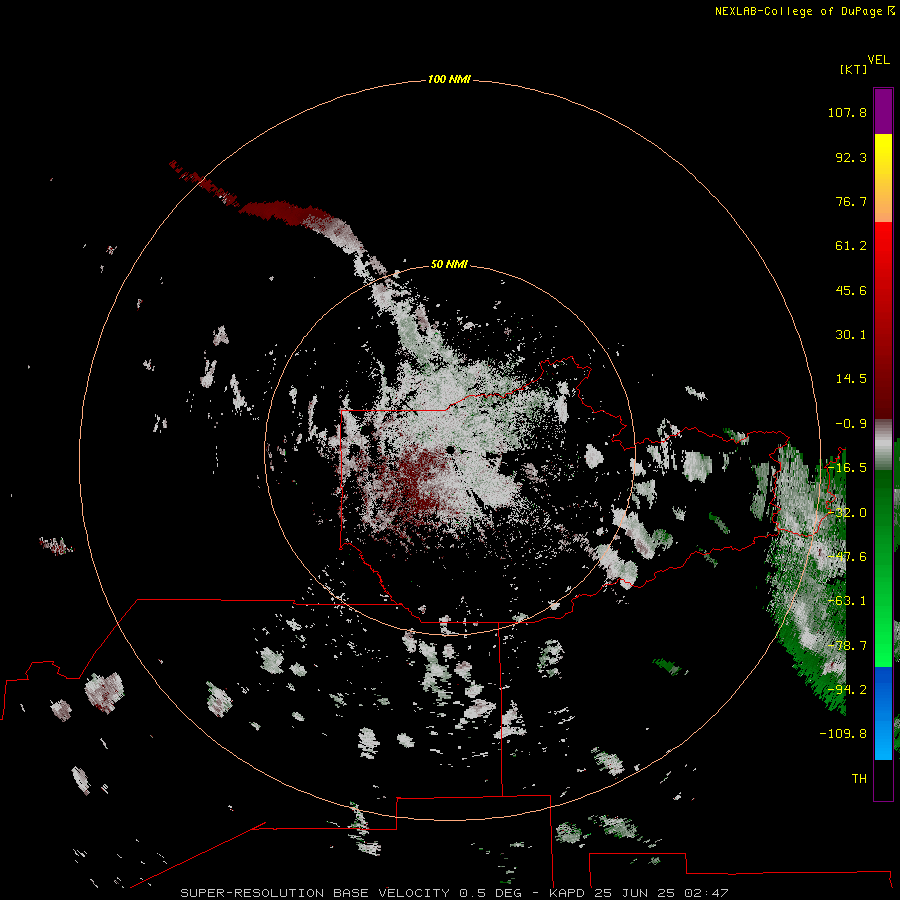Click the 92.3 velocity scale value
The width and height of the screenshot is (900, 900).
pos(851,157)
